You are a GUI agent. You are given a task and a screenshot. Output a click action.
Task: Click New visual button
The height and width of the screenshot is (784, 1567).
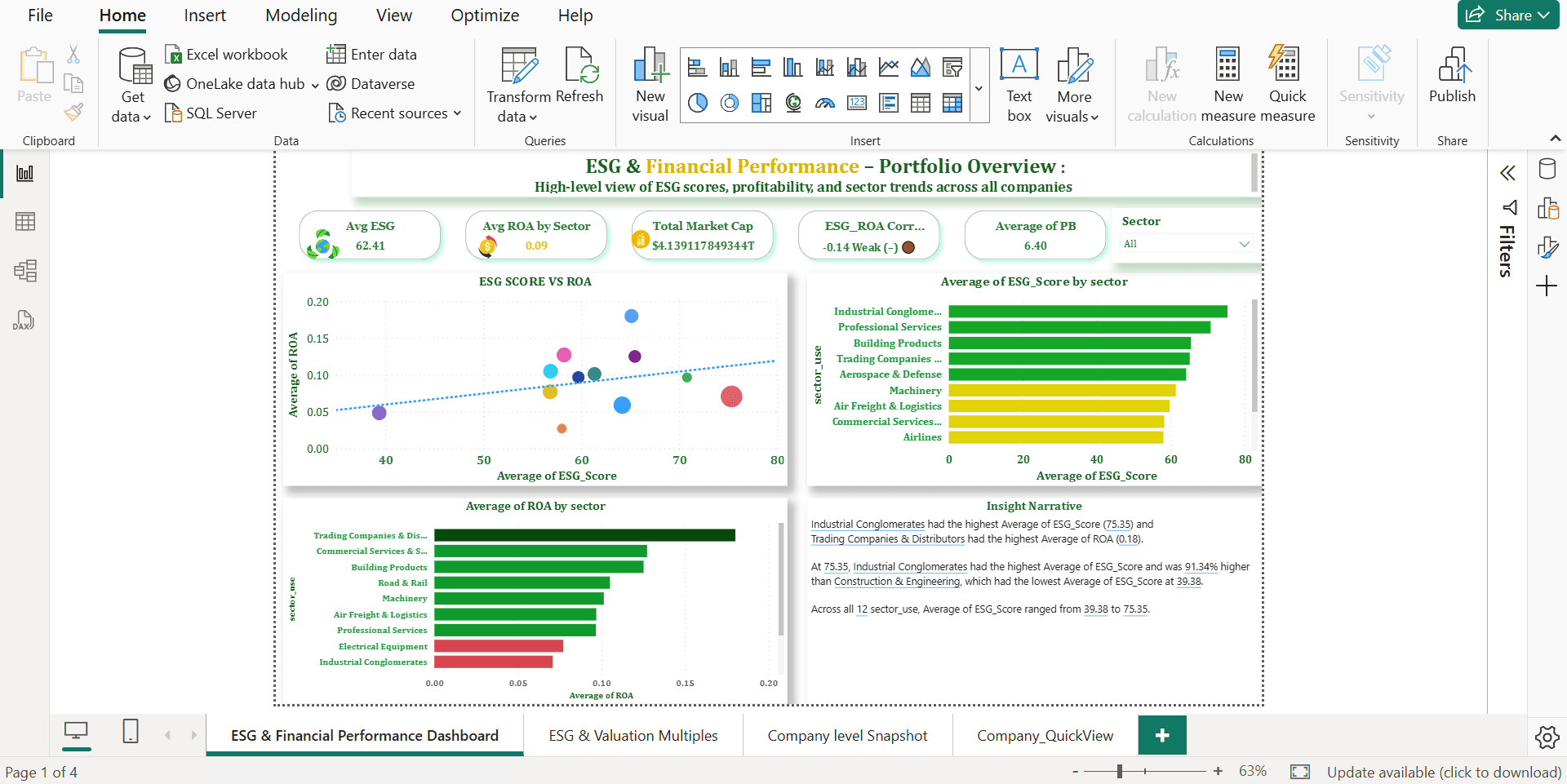click(x=650, y=85)
